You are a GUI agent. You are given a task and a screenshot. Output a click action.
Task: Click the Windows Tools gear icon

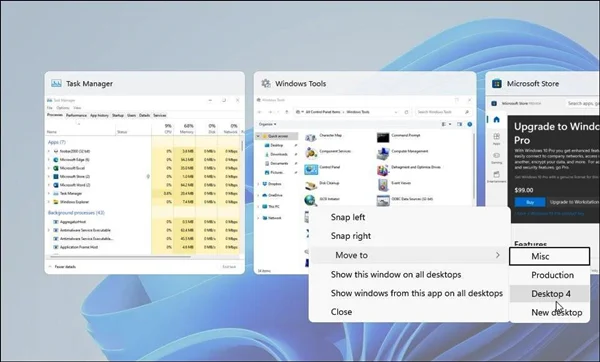point(266,83)
